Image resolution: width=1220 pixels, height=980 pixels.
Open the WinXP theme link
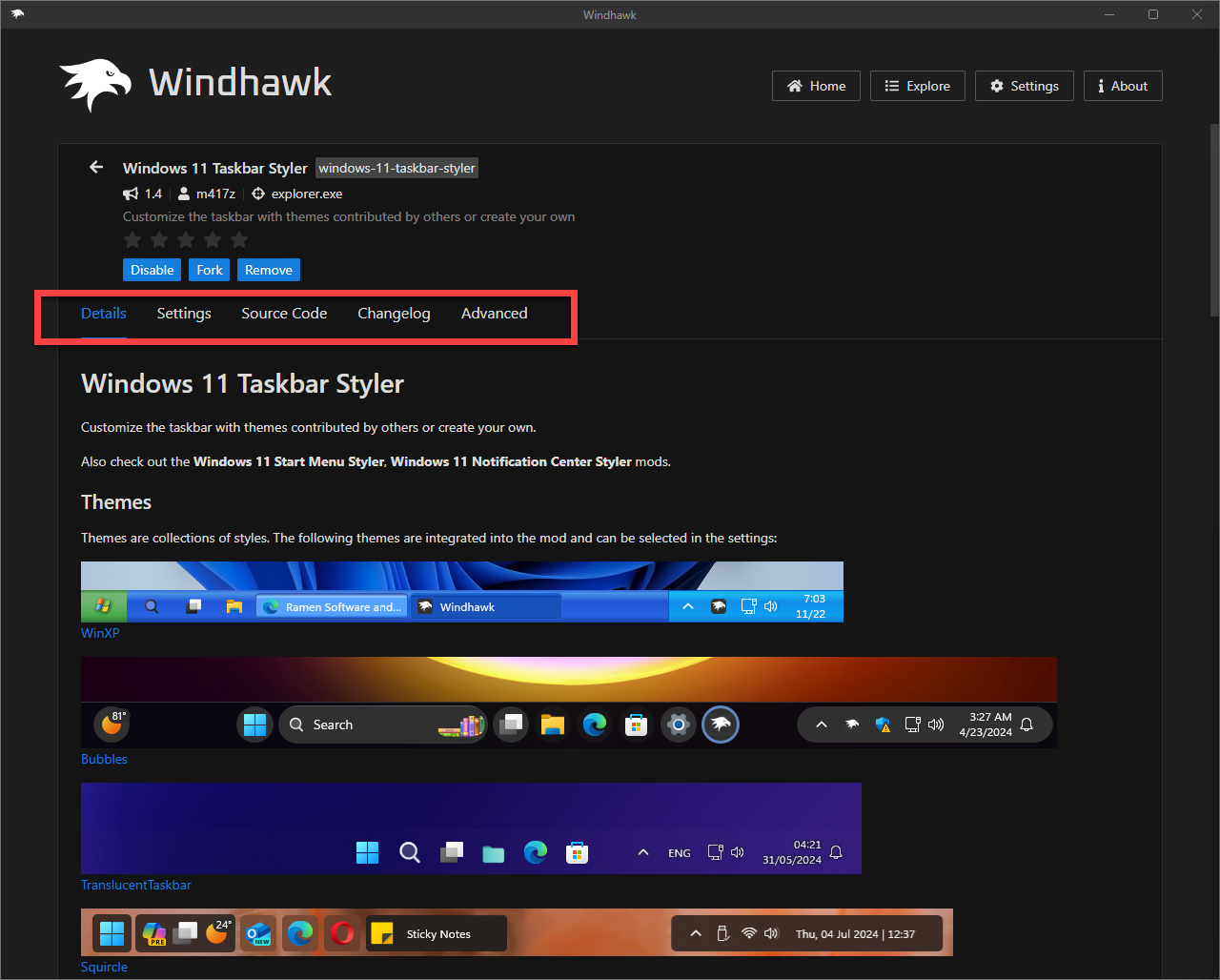(100, 633)
